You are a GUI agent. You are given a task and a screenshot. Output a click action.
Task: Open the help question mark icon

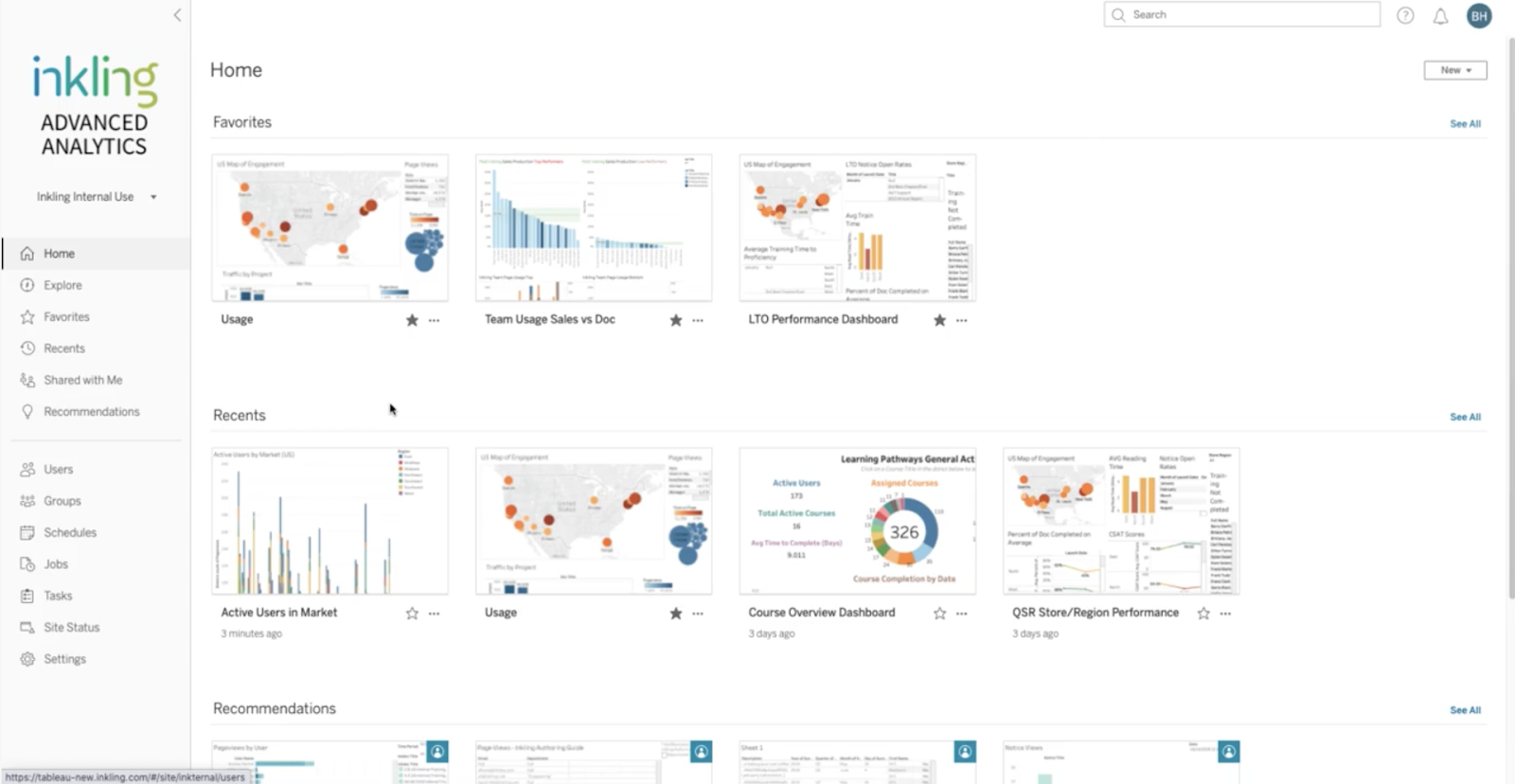click(1405, 15)
